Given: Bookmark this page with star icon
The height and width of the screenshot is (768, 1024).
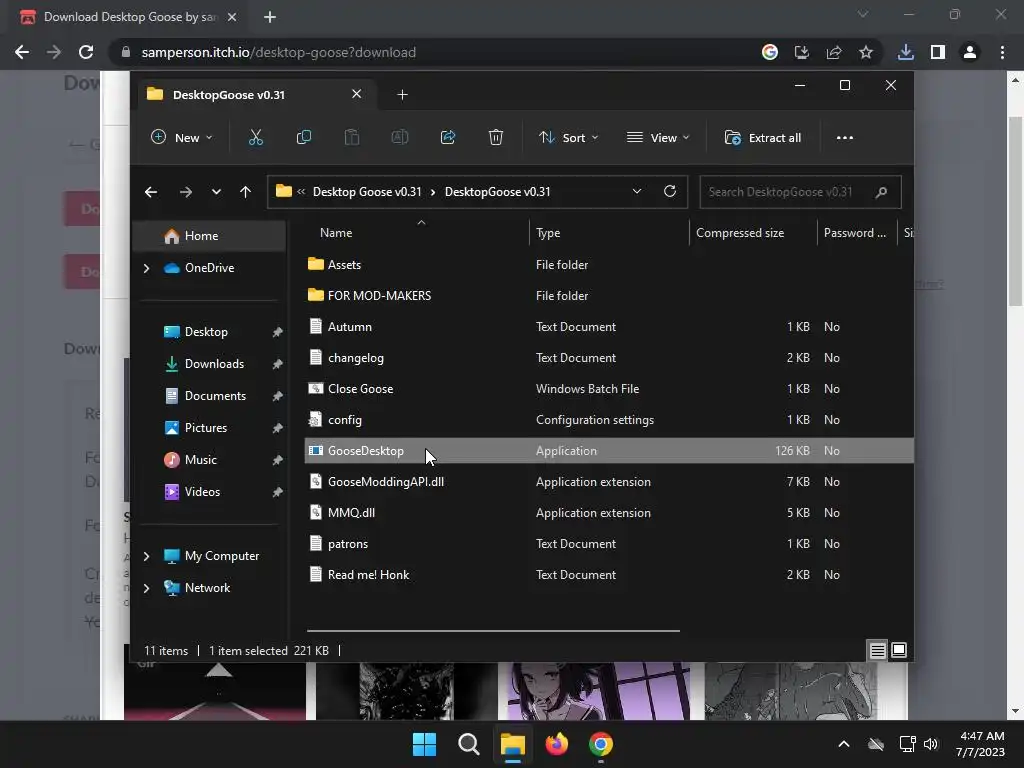Looking at the screenshot, I should [866, 52].
